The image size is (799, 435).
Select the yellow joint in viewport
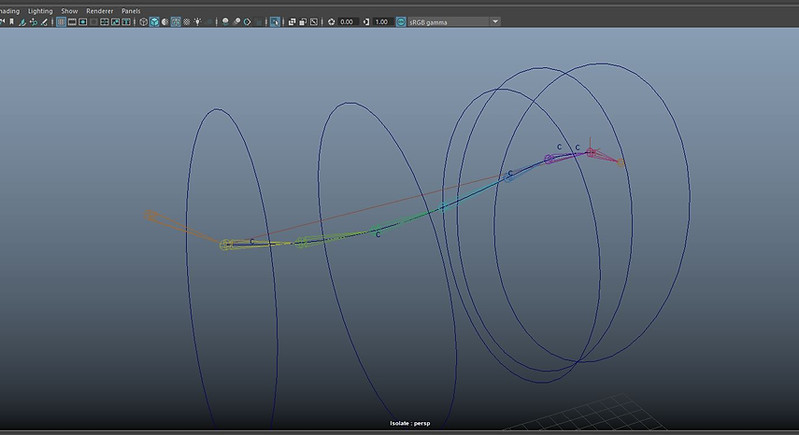225,245
